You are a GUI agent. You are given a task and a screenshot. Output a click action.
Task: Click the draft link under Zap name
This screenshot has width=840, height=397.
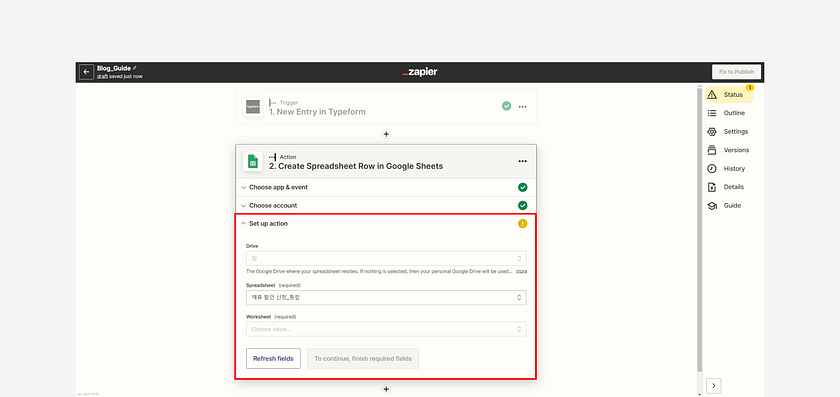pos(102,77)
